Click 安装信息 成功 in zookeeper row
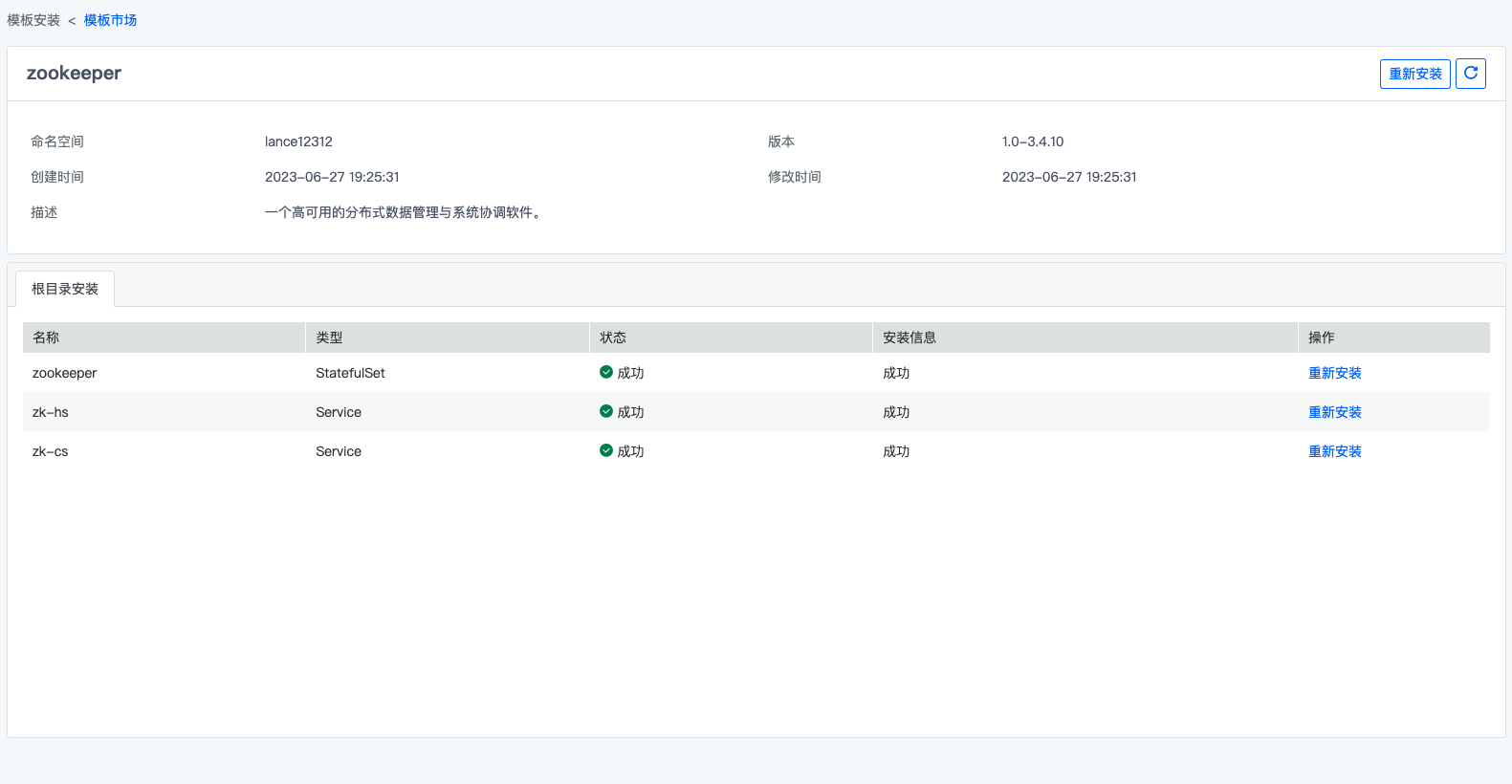This screenshot has width=1512, height=784. pos(896,373)
